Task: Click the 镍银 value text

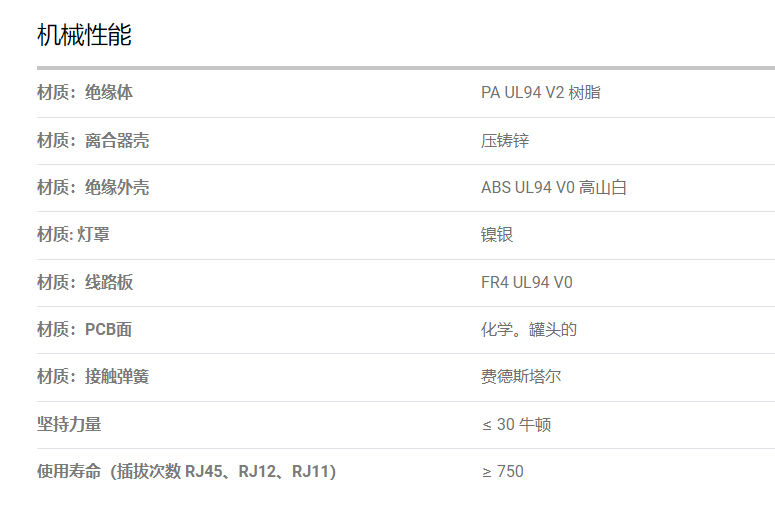Action: pyautogui.click(x=497, y=234)
